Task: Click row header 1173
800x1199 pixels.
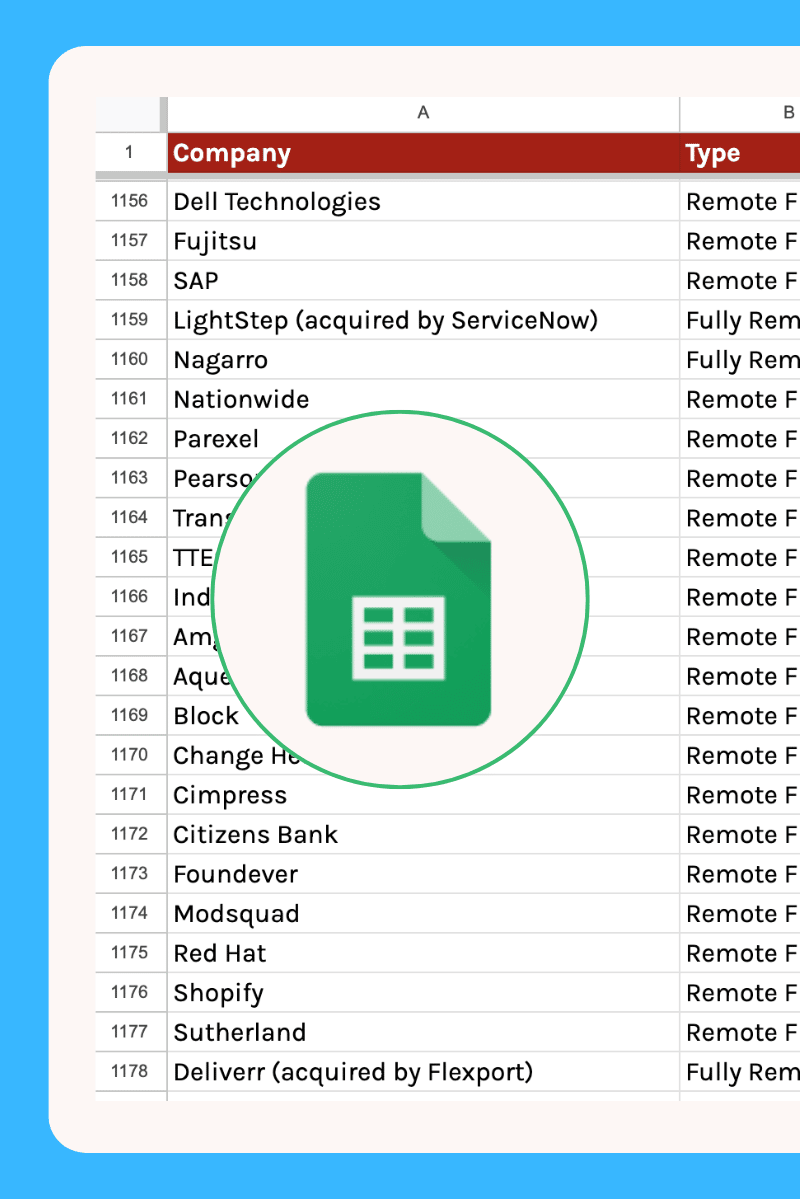Action: [x=130, y=874]
